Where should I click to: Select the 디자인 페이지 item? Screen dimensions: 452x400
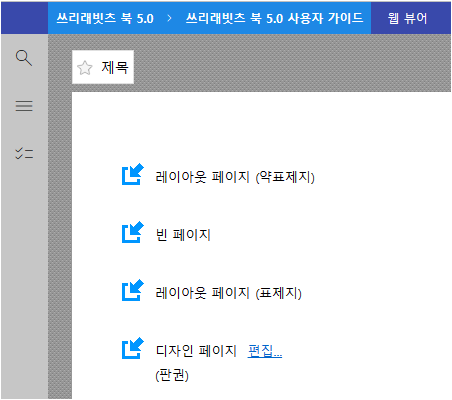coord(196,351)
